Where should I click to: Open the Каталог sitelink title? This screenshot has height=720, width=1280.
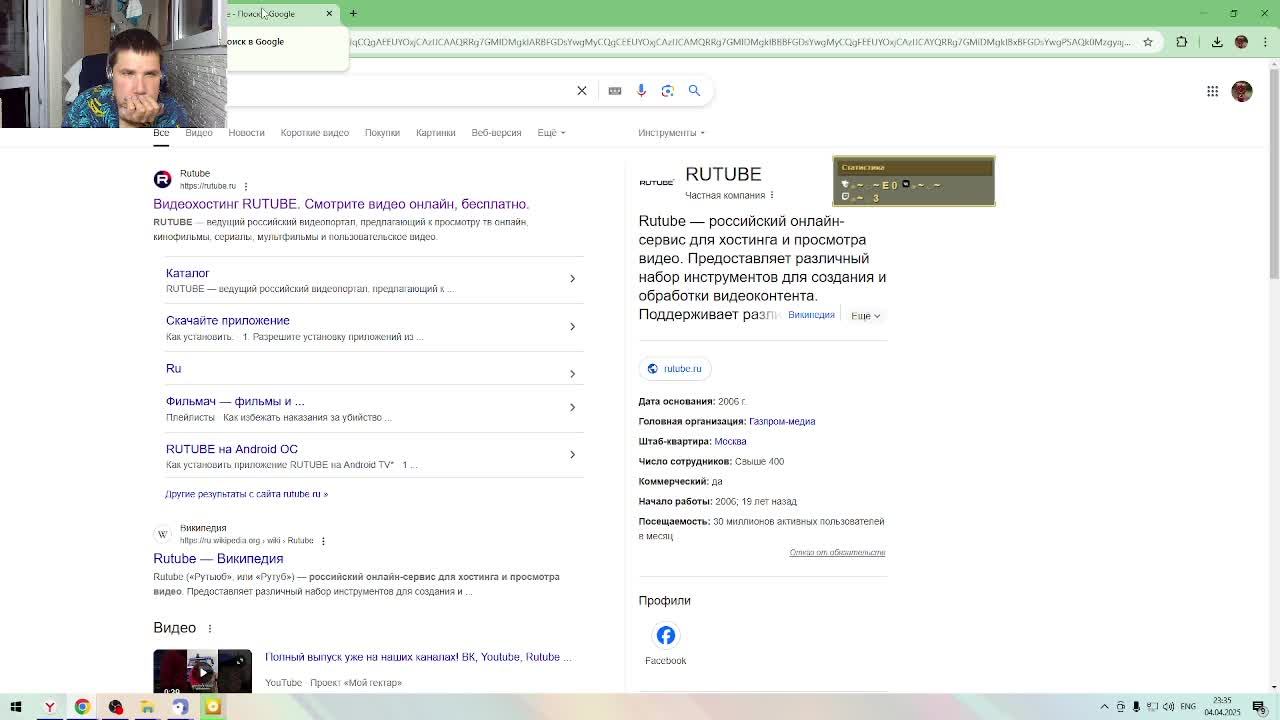coord(187,273)
